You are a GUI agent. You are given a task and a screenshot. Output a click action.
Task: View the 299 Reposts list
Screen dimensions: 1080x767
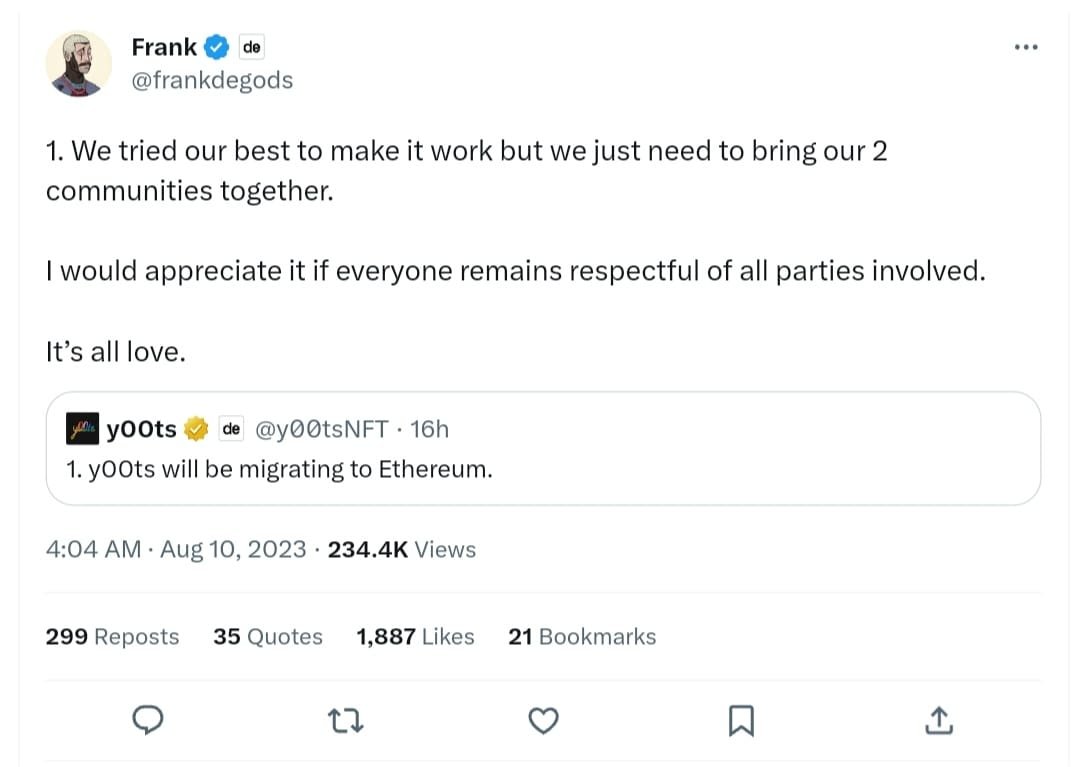pos(112,637)
